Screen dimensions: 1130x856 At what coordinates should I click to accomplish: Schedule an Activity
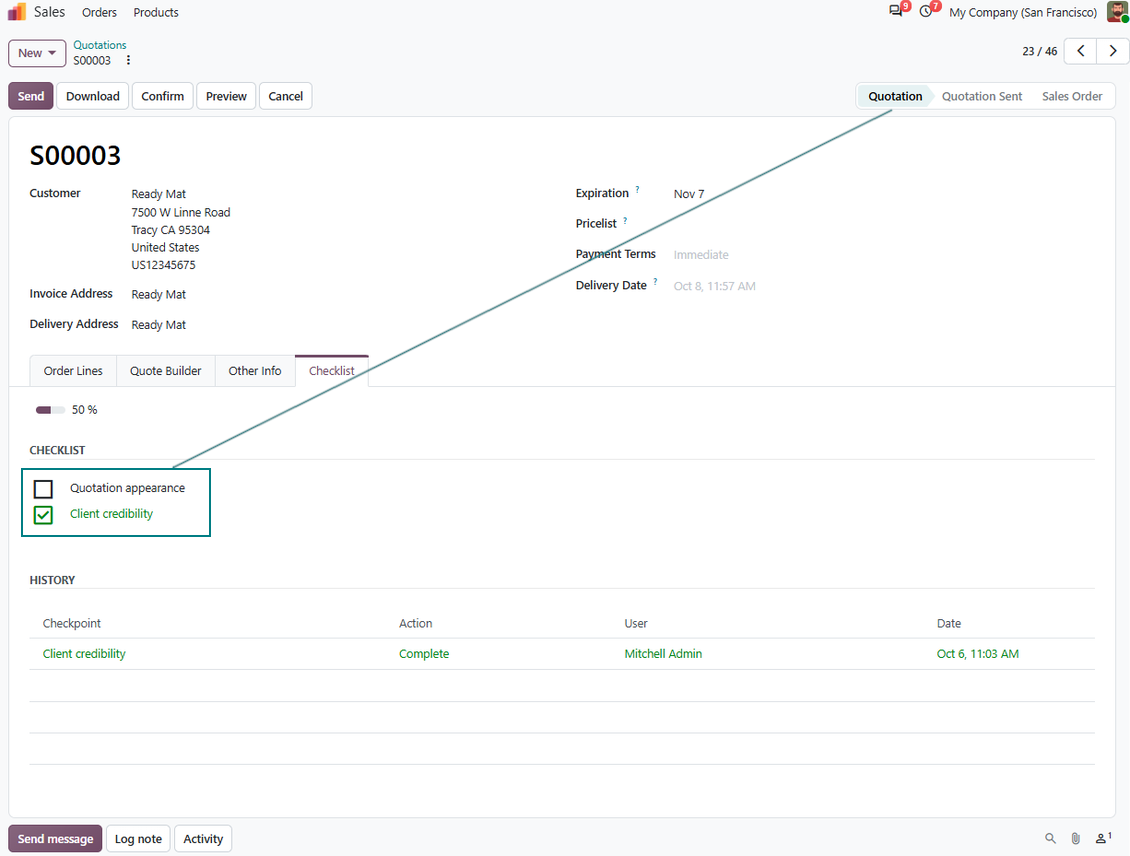pyautogui.click(x=203, y=839)
